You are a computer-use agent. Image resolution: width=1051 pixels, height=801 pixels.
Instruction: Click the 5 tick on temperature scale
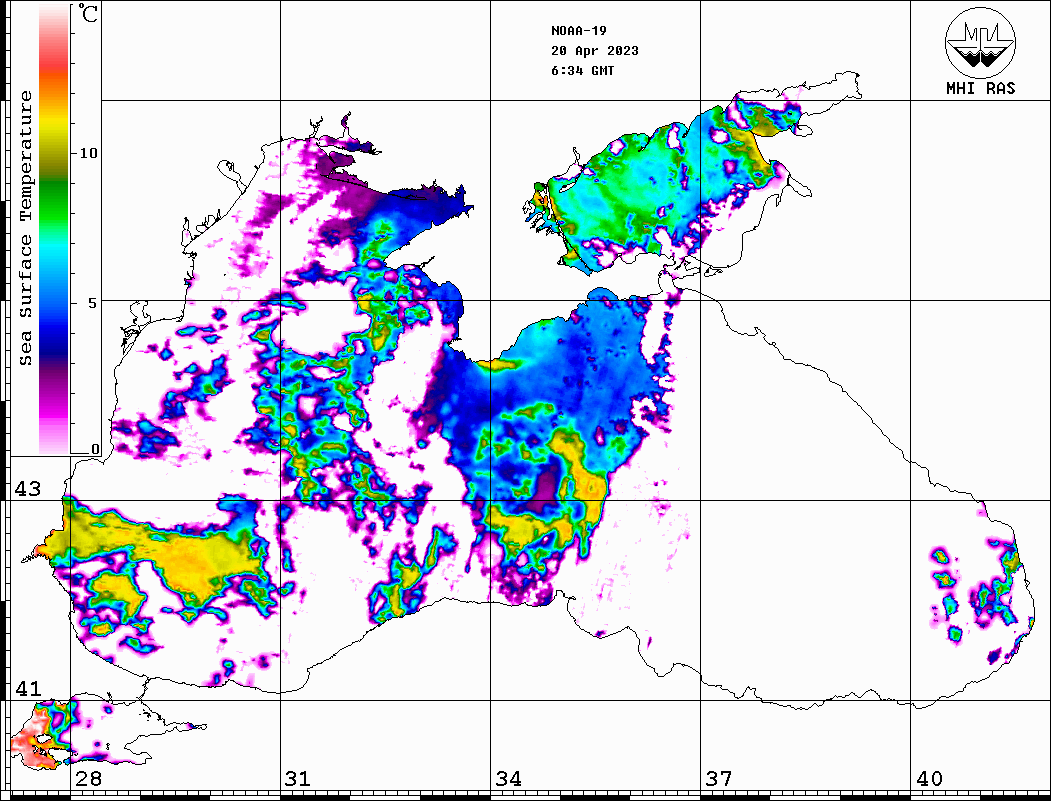93,303
